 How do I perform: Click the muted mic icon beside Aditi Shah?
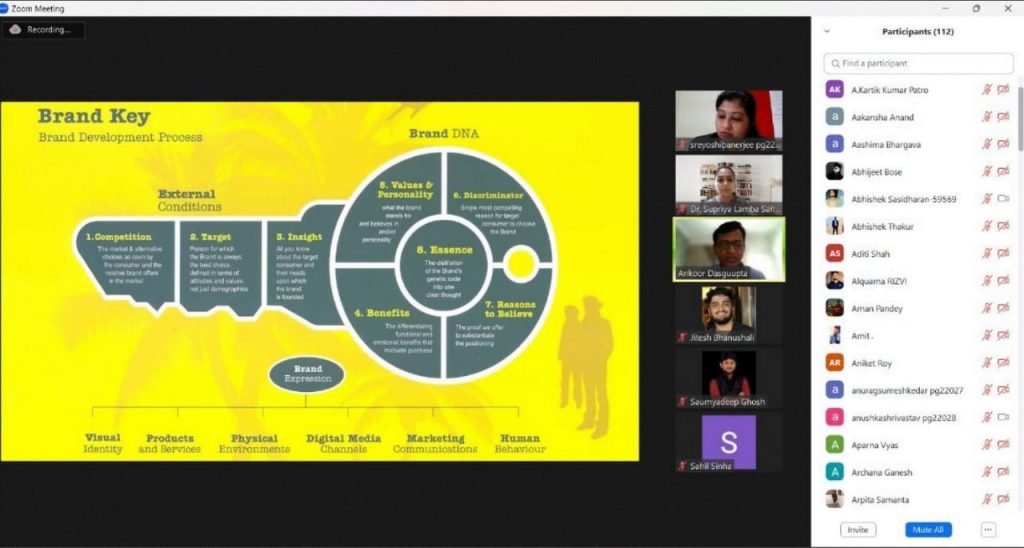tap(987, 253)
